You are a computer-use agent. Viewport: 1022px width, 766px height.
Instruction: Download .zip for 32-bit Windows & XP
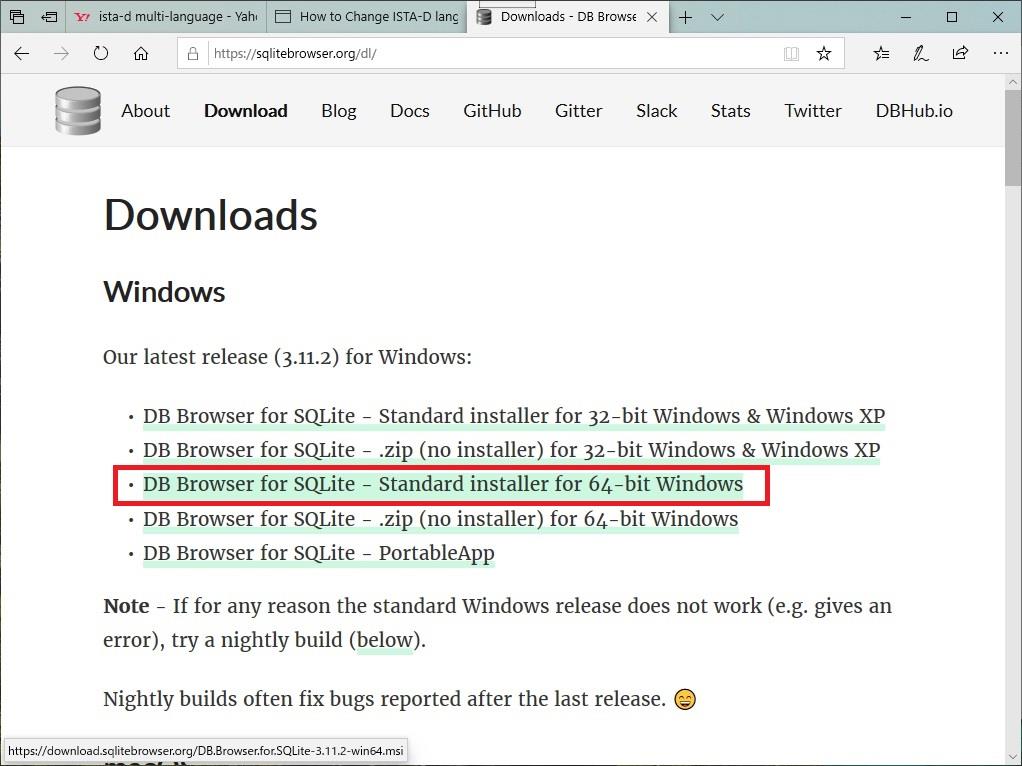[x=511, y=450]
